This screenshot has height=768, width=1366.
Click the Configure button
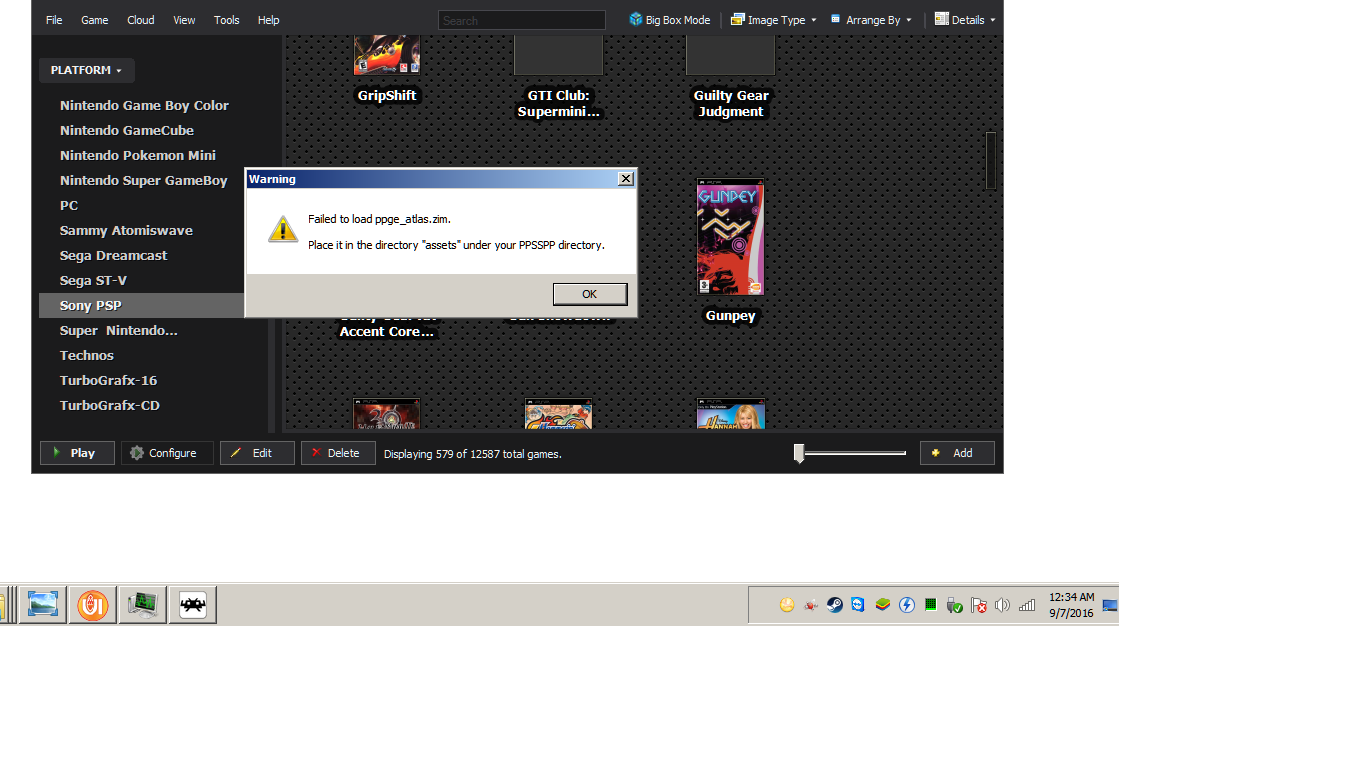[x=167, y=453]
